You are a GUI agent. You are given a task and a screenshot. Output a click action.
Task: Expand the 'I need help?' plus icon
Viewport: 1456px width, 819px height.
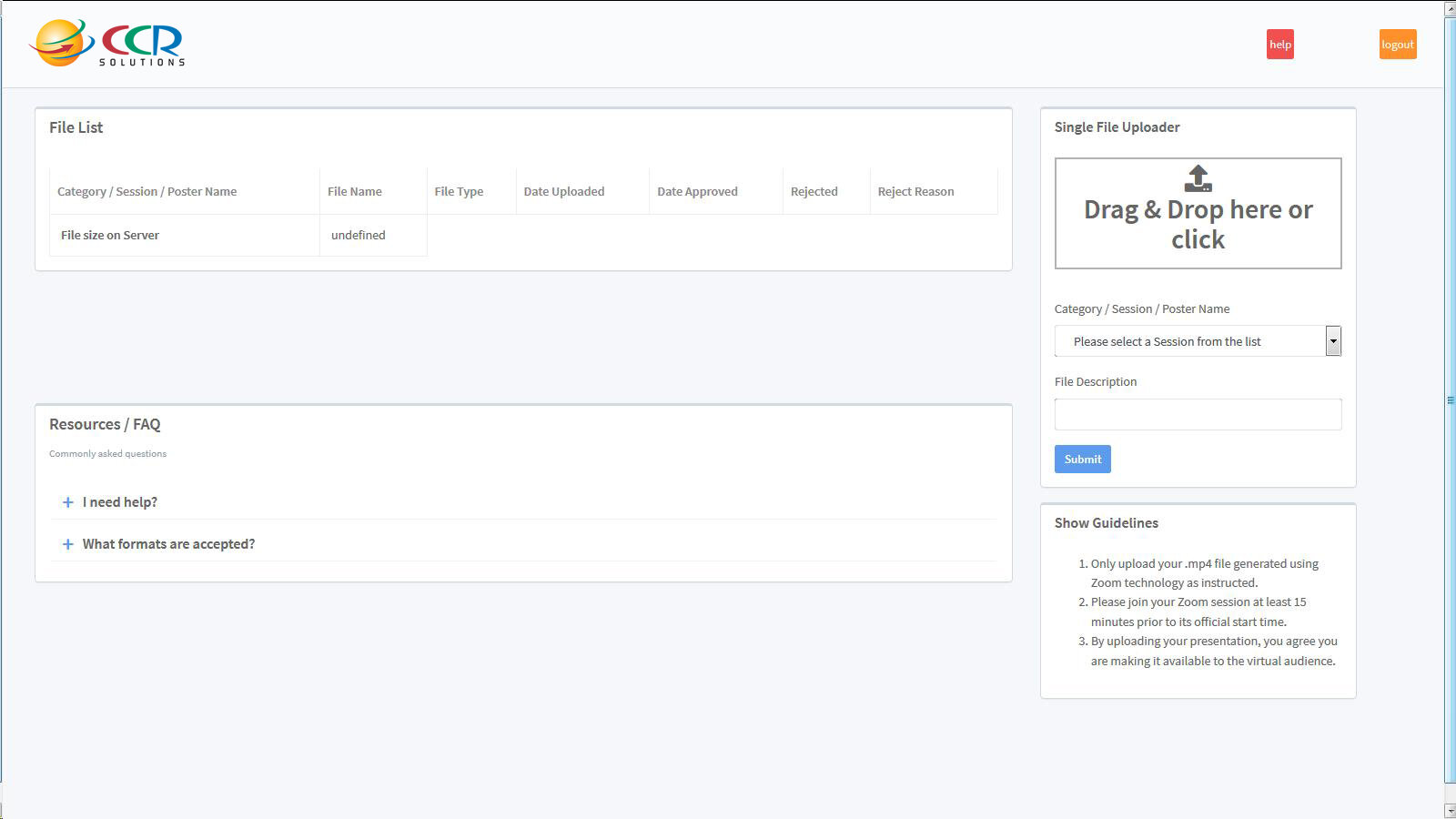67,502
